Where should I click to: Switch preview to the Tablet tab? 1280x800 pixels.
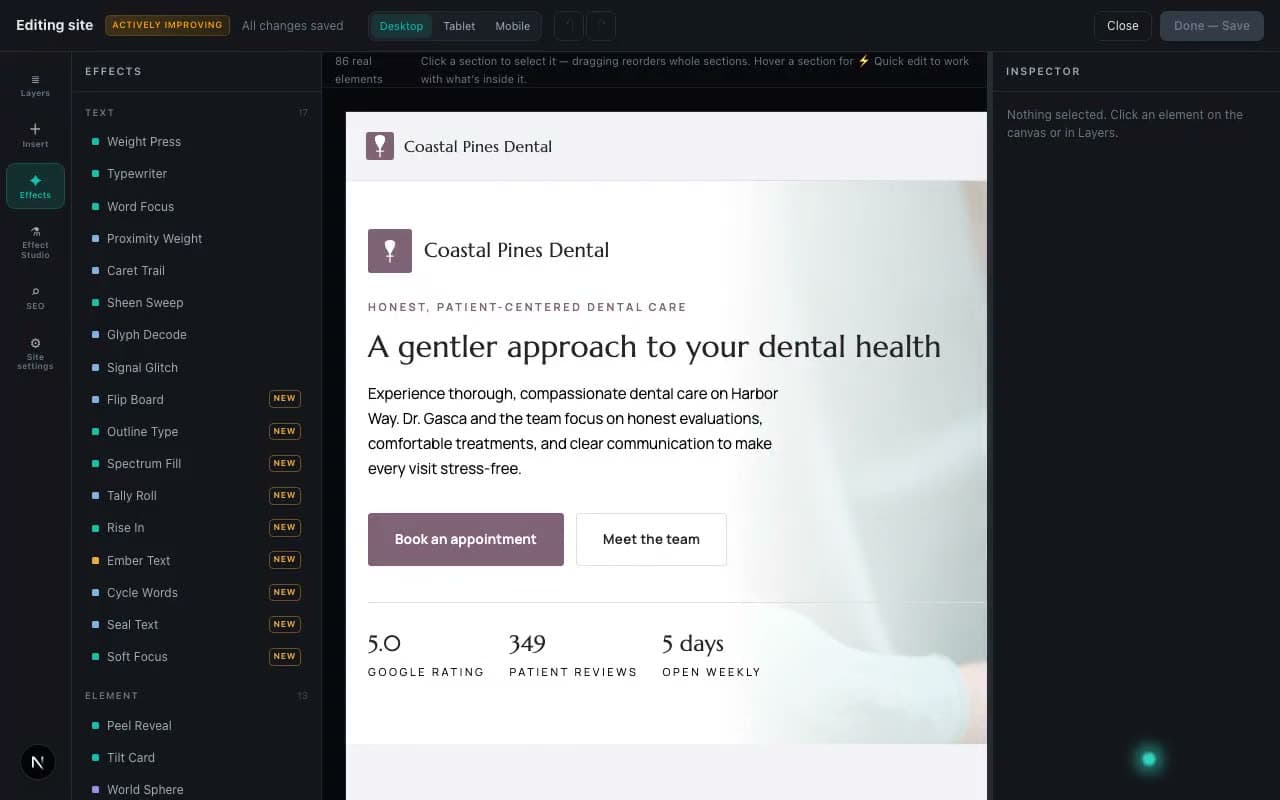[459, 26]
